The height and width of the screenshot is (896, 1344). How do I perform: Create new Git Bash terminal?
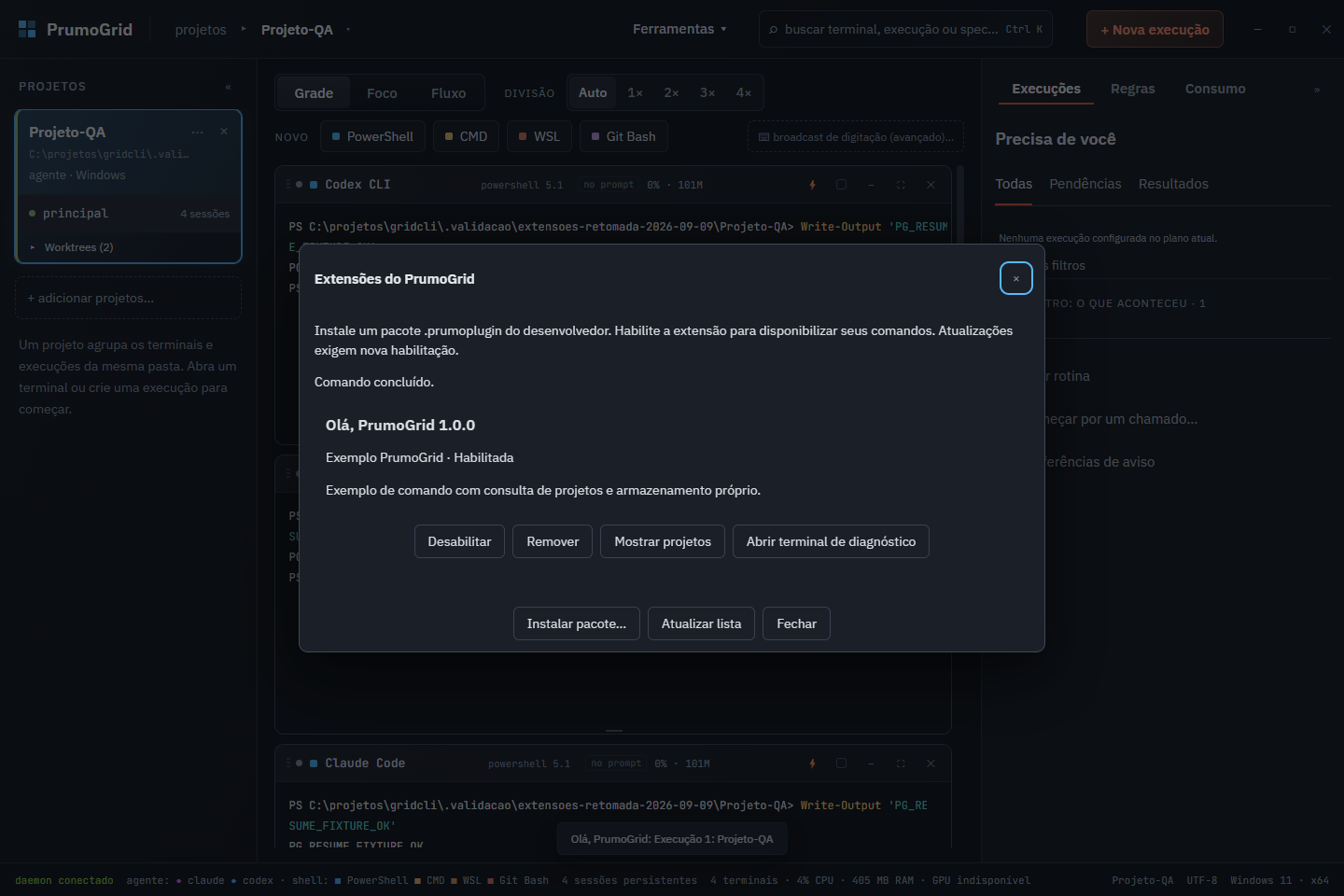[623, 136]
